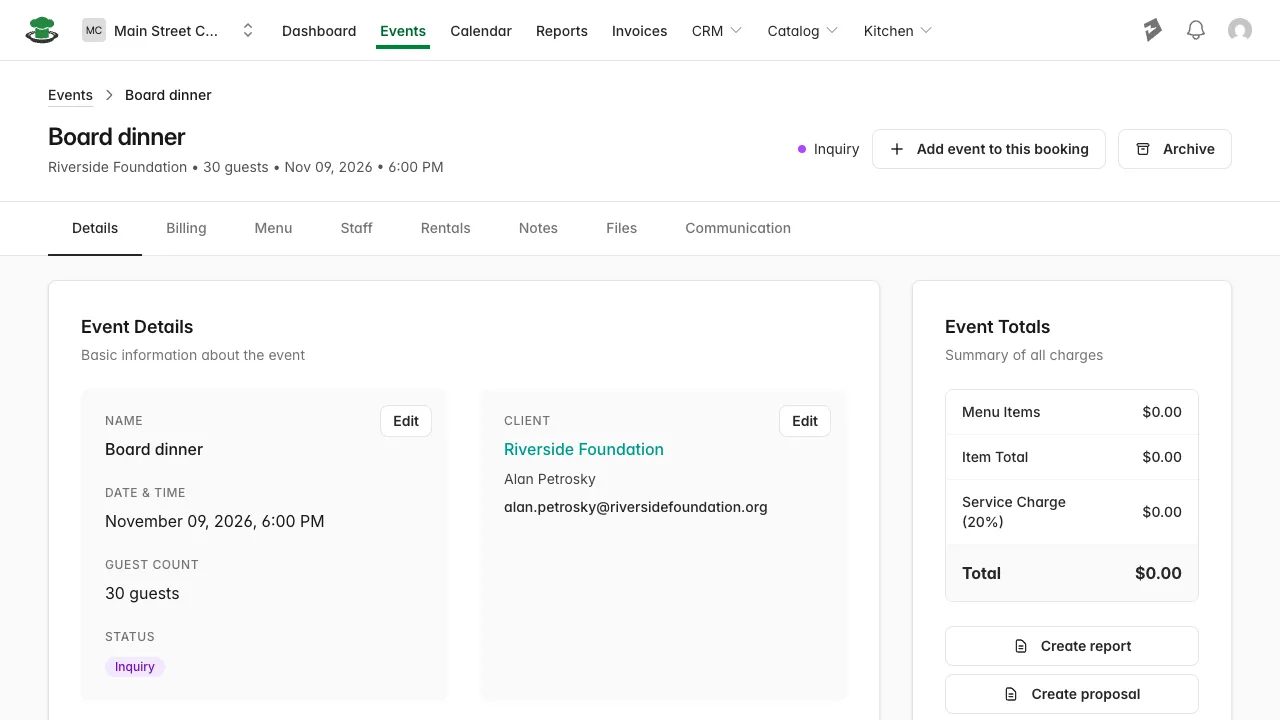This screenshot has width=1280, height=720.
Task: Expand the Kitchen dropdown menu
Action: pyautogui.click(x=898, y=31)
